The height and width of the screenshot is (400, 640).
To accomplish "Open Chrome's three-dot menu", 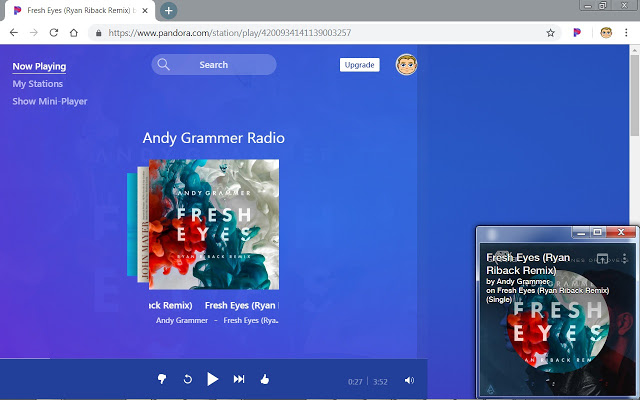I will coord(626,33).
